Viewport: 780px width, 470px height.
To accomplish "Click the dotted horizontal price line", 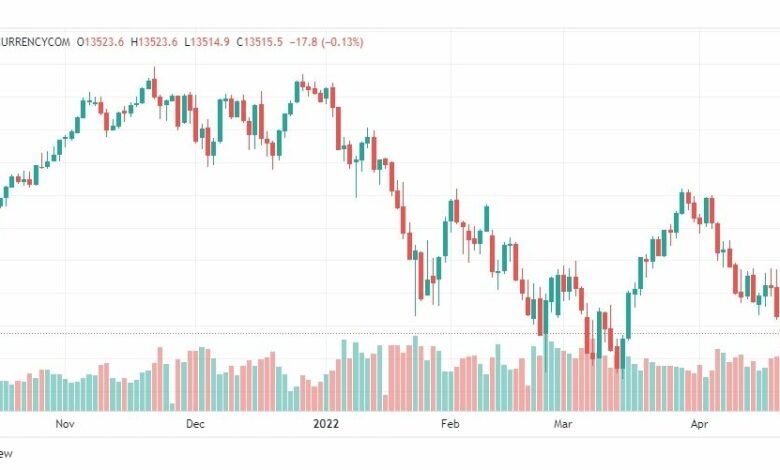I will (x=390, y=334).
